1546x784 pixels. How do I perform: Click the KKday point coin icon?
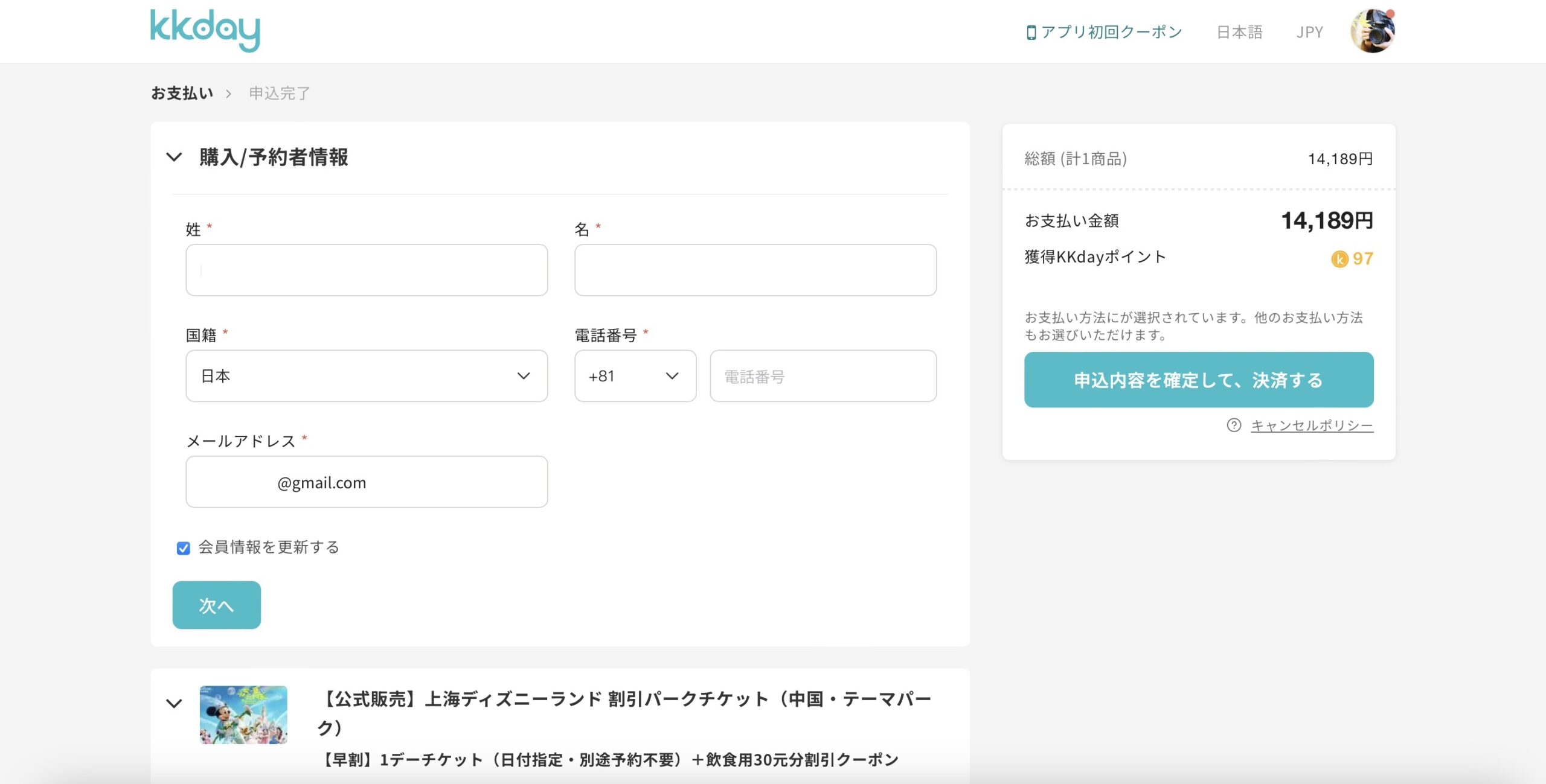(x=1339, y=259)
